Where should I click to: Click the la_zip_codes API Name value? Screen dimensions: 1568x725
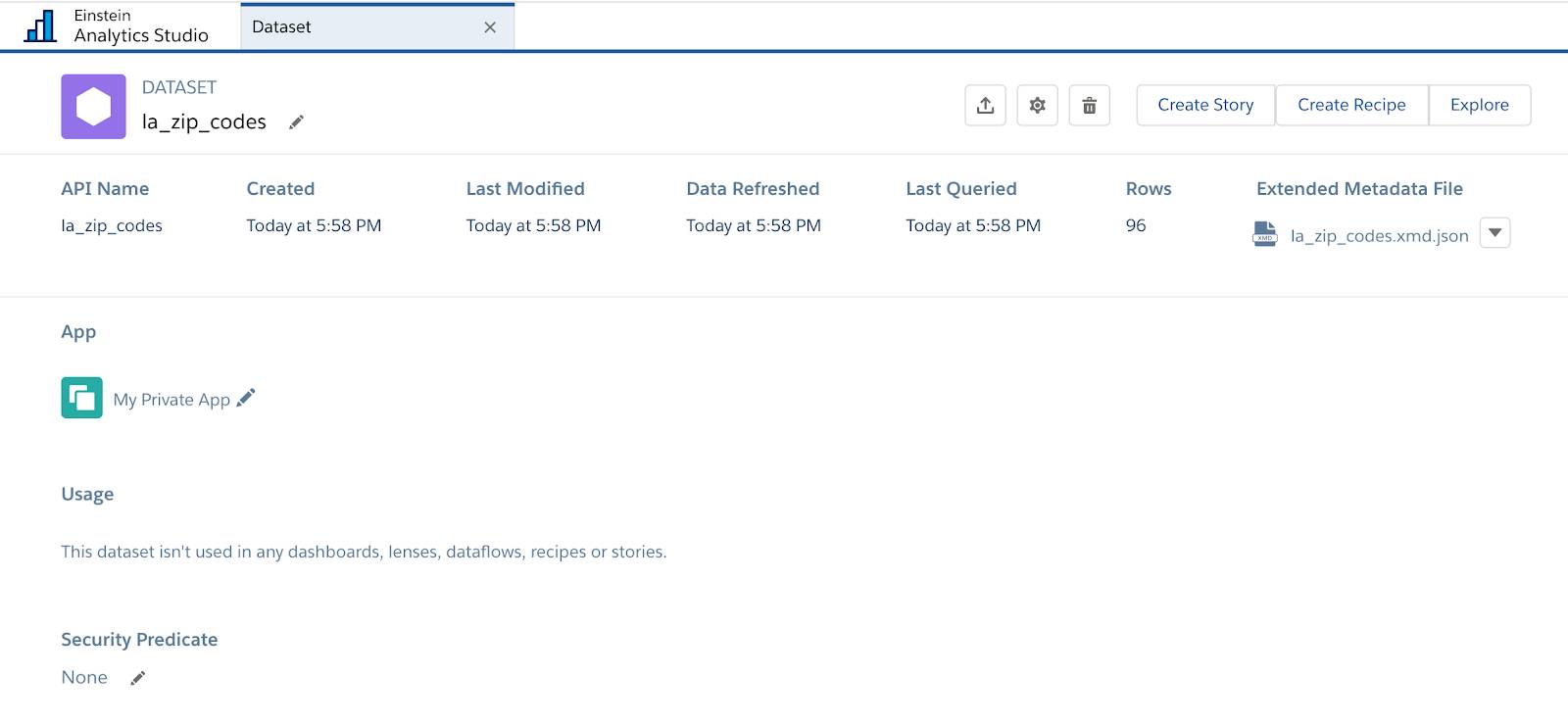coord(112,225)
